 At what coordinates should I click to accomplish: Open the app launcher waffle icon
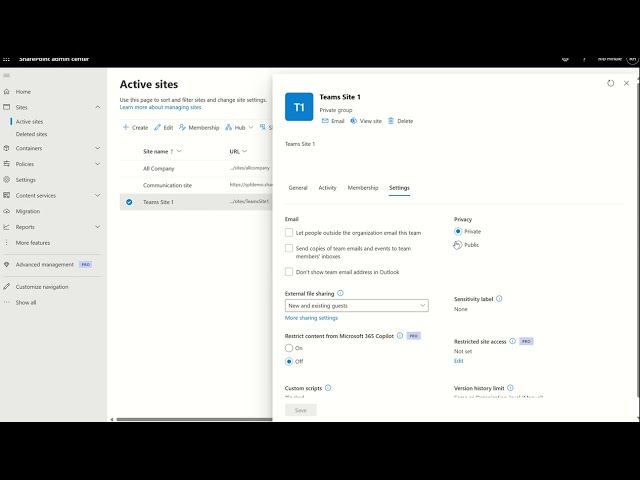(6, 60)
